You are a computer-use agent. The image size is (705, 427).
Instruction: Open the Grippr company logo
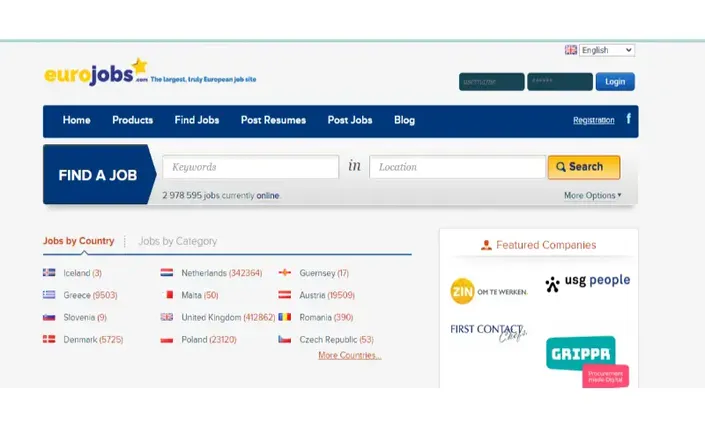coord(587,361)
